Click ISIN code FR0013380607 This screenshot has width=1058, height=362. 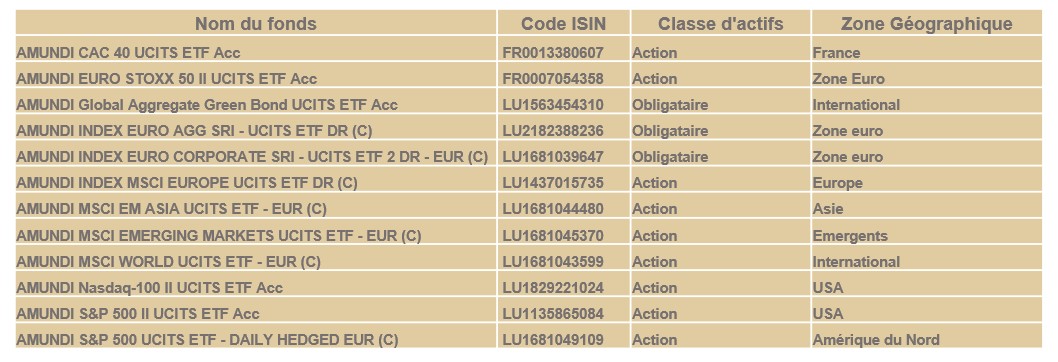[x=553, y=53]
